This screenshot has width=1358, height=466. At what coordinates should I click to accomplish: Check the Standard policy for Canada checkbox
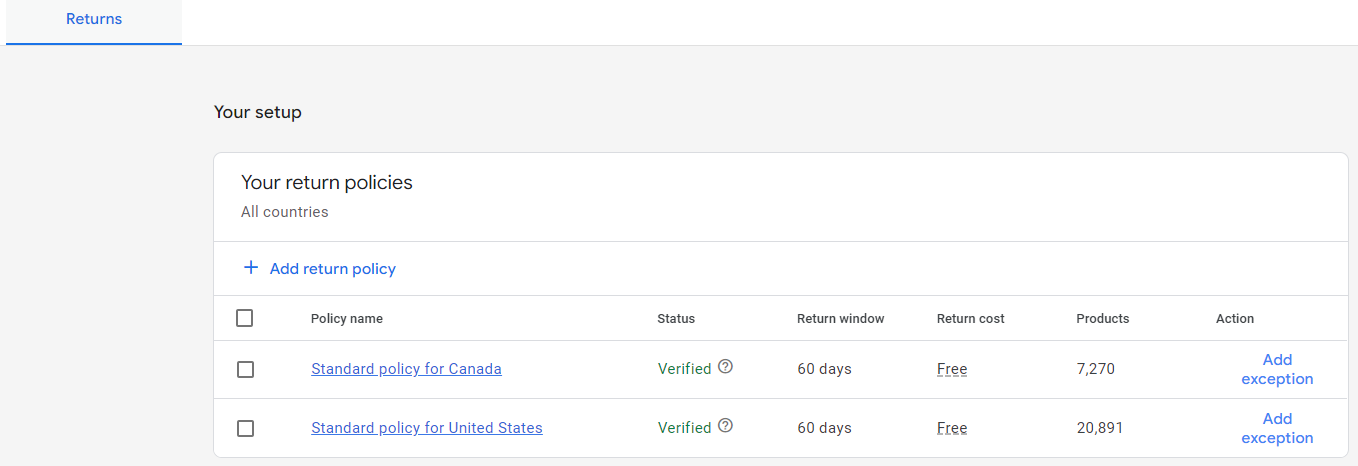tap(245, 369)
